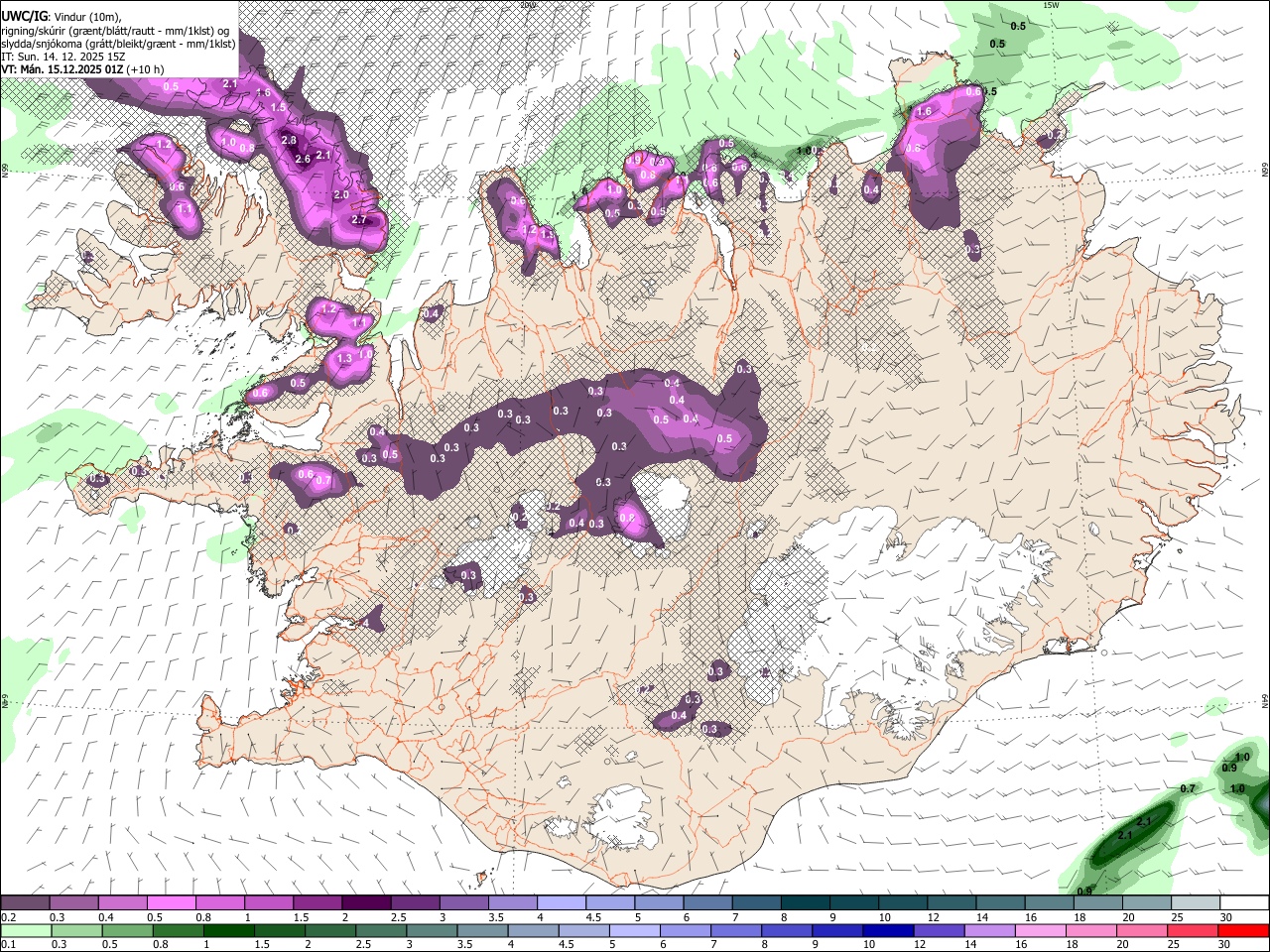Select the medium green 0.8 swatch in the lower legend
This screenshot has width=1270, height=952.
pos(178,931)
